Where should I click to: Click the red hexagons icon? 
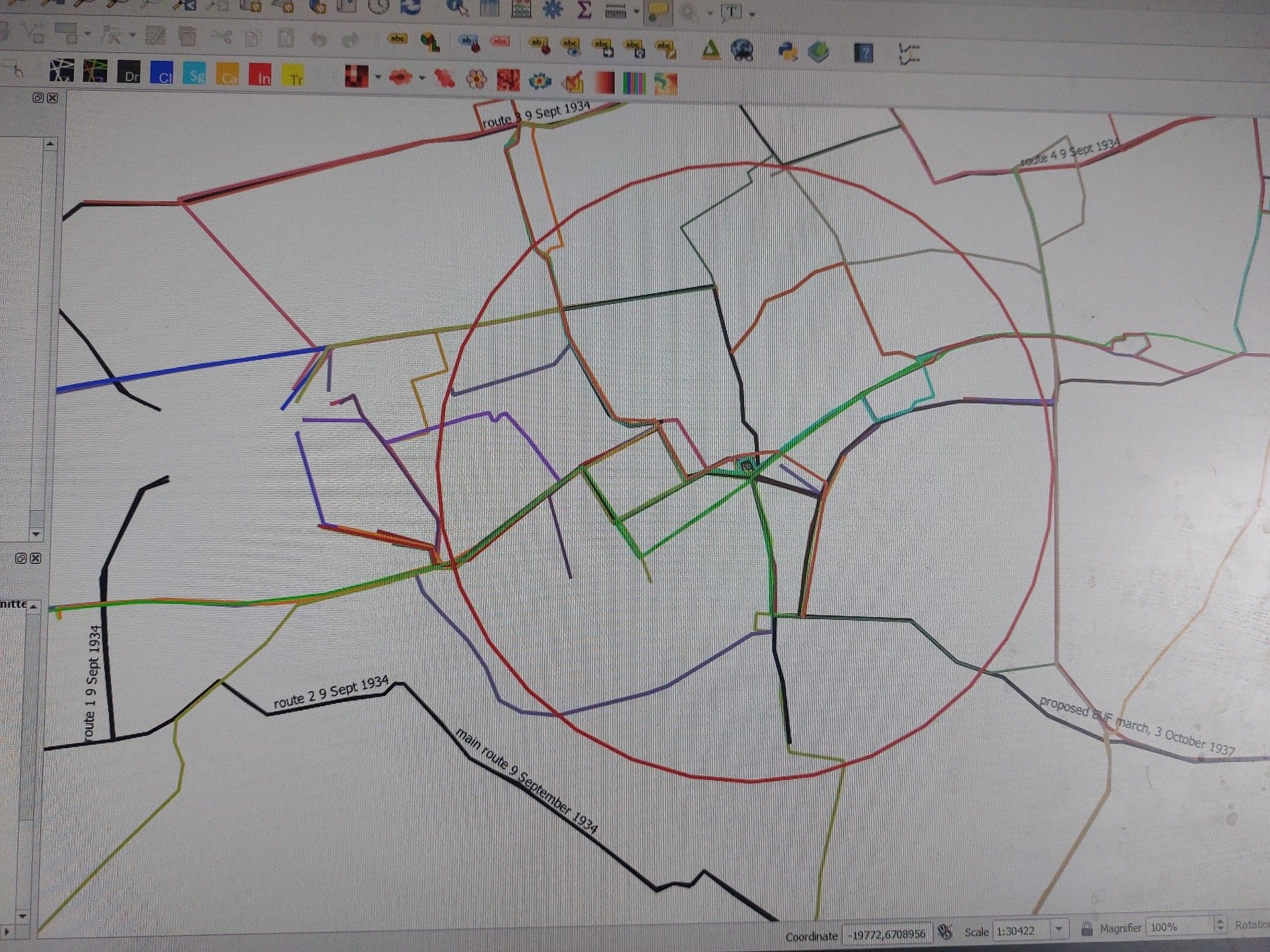444,78
